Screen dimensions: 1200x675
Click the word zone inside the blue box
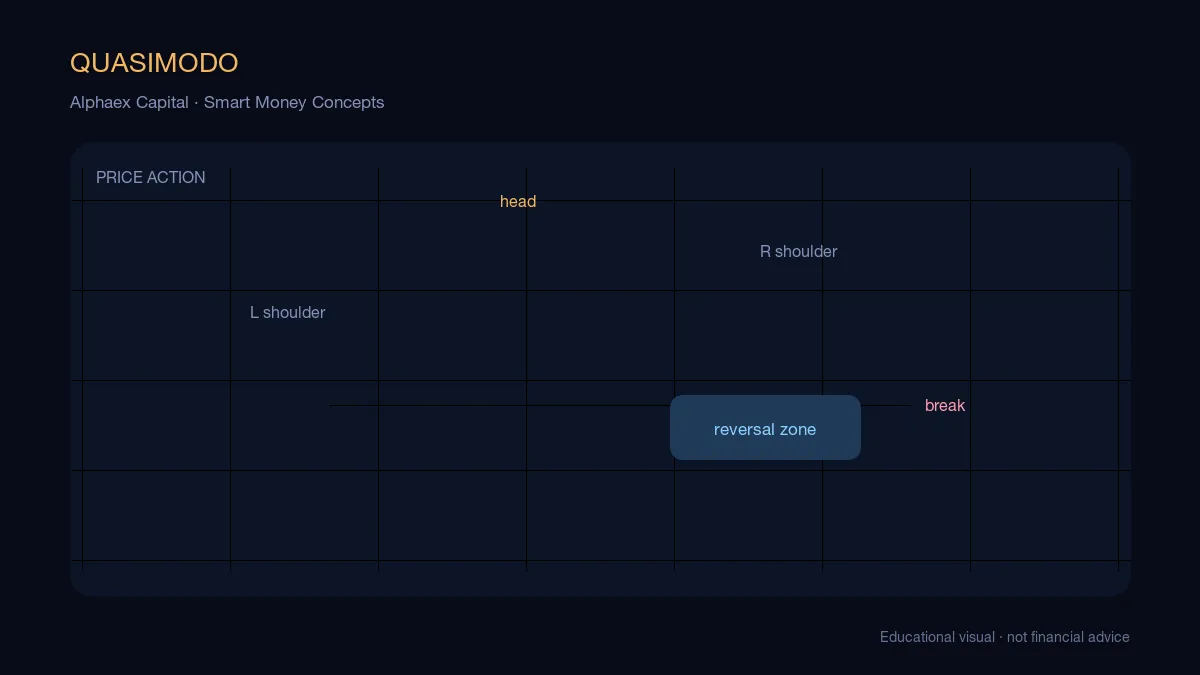(x=797, y=430)
